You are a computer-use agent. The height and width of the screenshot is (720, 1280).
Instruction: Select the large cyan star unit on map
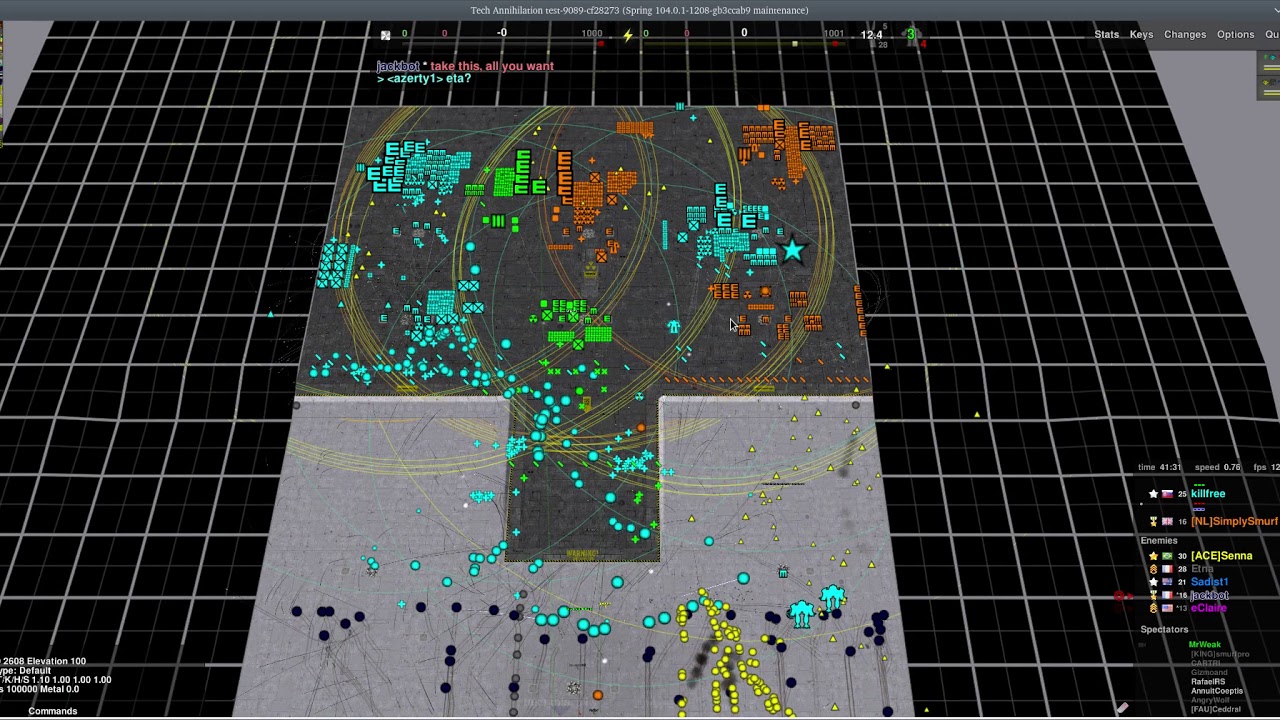(793, 250)
